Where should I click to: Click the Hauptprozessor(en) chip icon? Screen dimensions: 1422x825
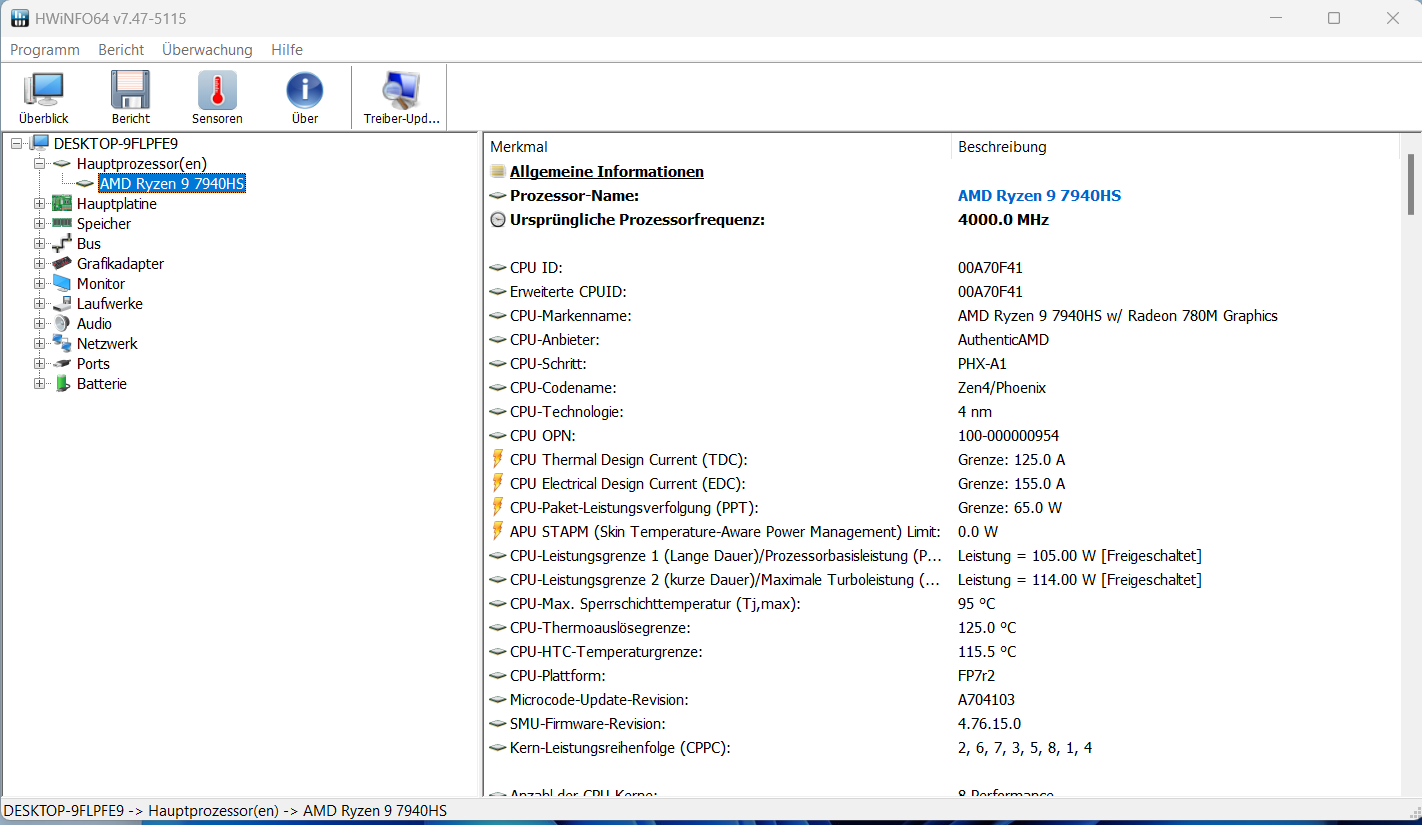62,163
